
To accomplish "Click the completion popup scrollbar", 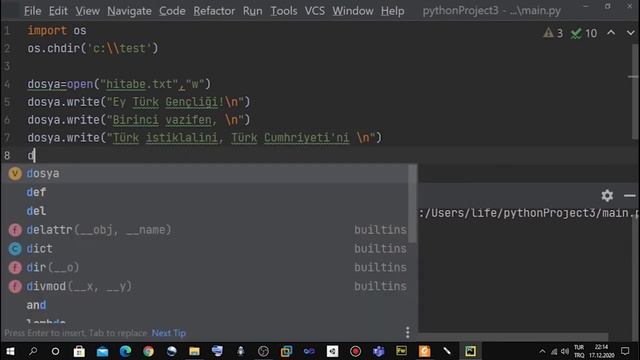I will pos(413,203).
